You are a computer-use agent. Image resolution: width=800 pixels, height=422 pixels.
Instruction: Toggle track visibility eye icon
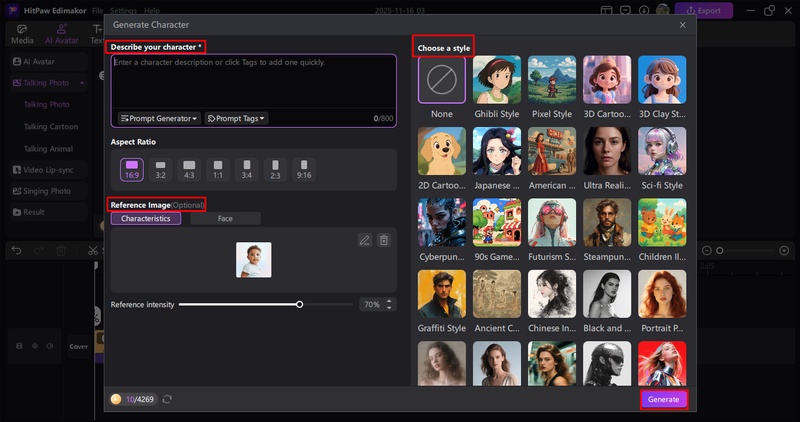pyautogui.click(x=35, y=346)
